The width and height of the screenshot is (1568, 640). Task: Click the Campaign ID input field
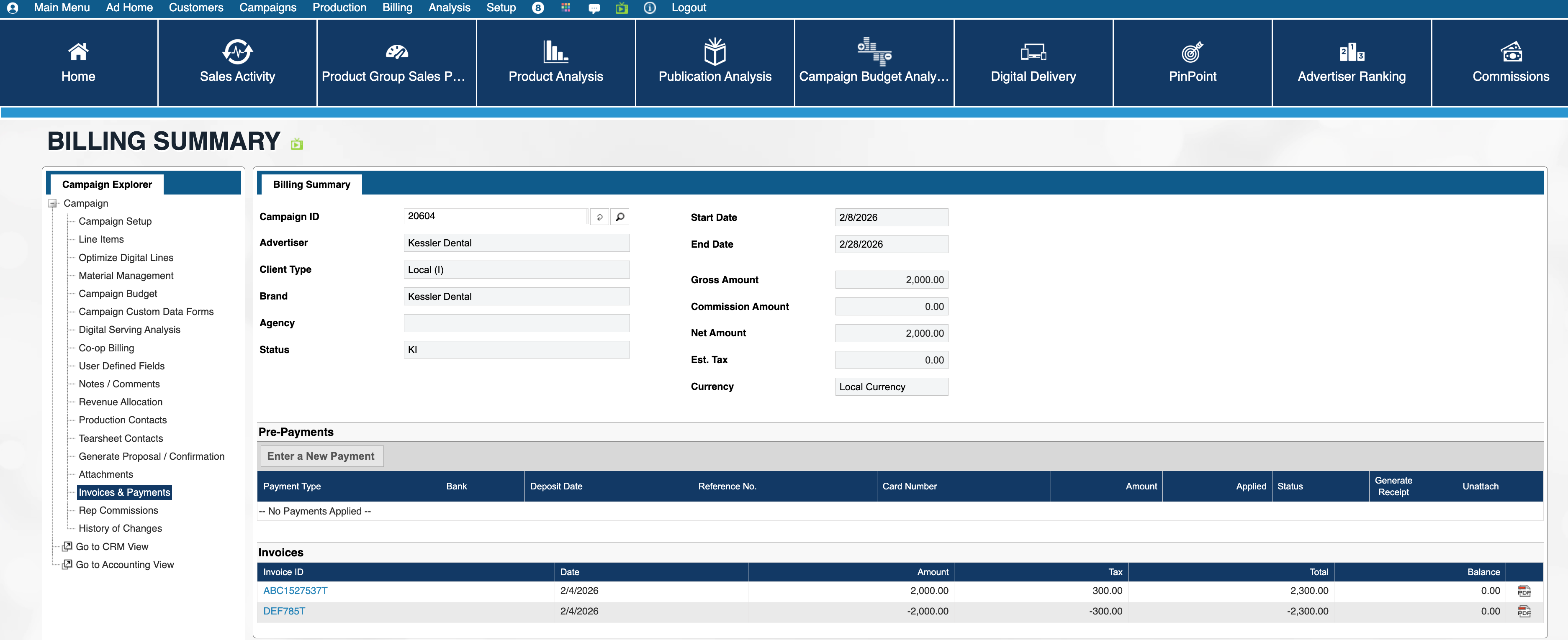494,216
